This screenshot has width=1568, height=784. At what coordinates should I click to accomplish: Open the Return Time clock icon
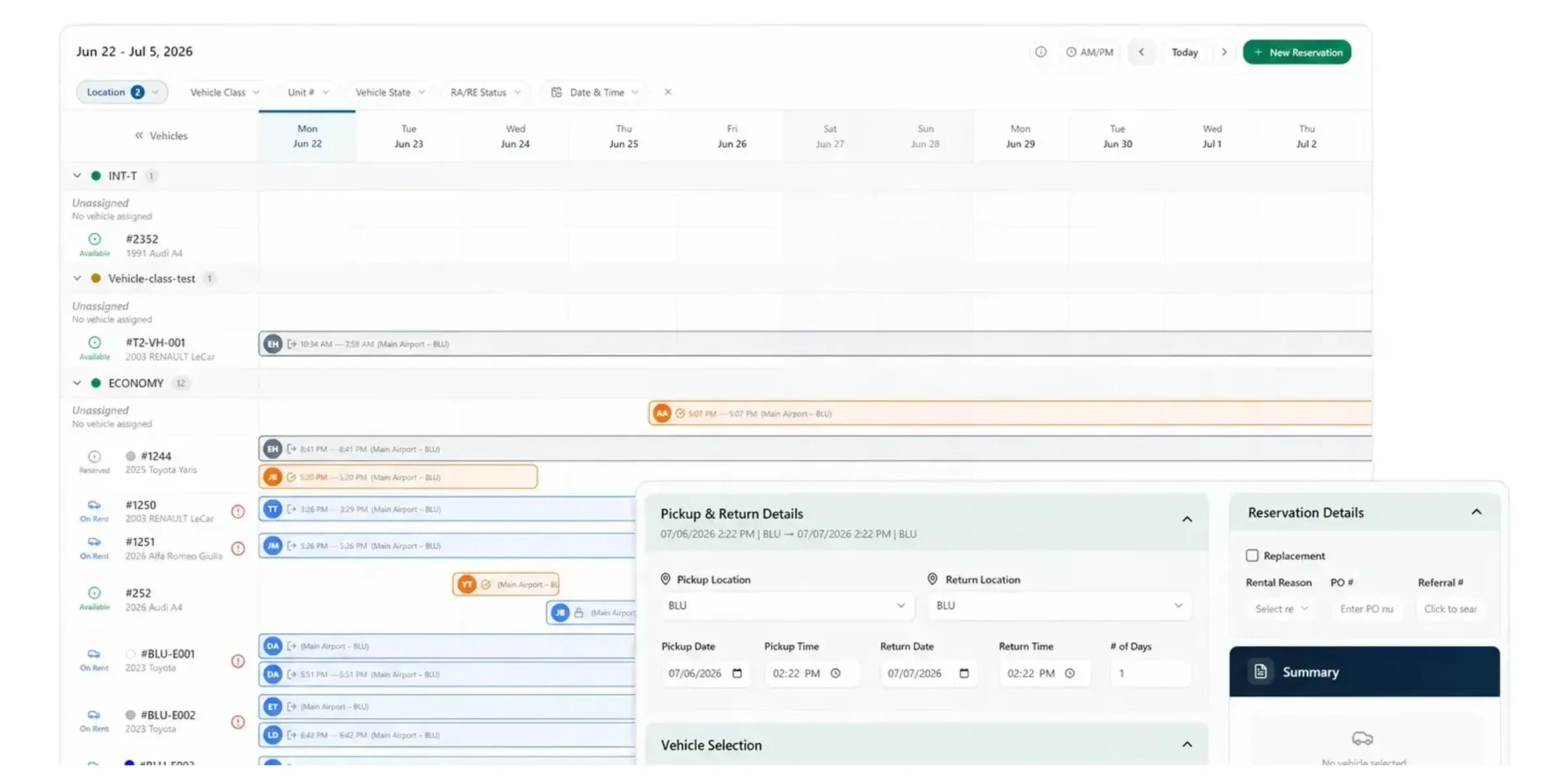(x=1070, y=673)
